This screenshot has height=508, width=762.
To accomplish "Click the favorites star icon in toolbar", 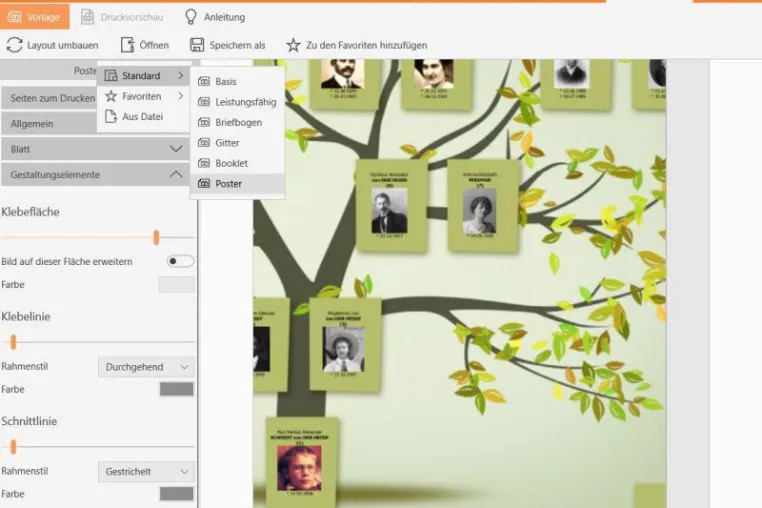I will pos(293,45).
